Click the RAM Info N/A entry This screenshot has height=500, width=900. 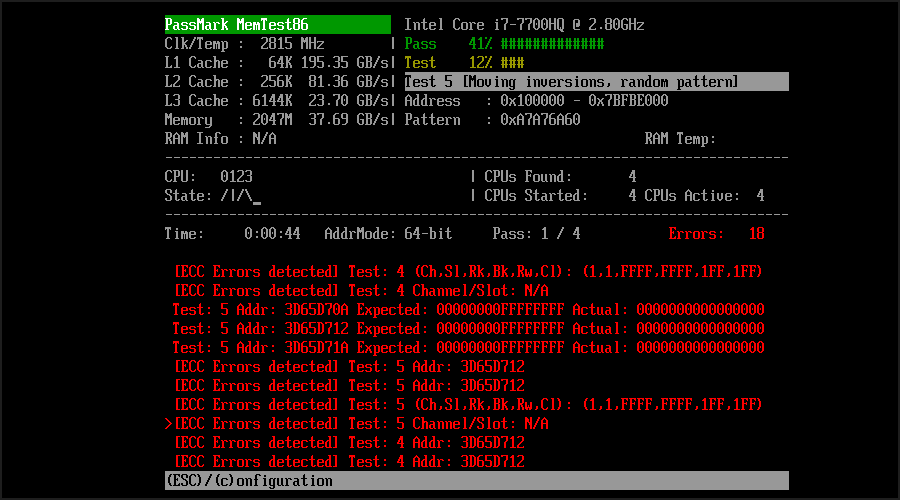[x=220, y=138]
